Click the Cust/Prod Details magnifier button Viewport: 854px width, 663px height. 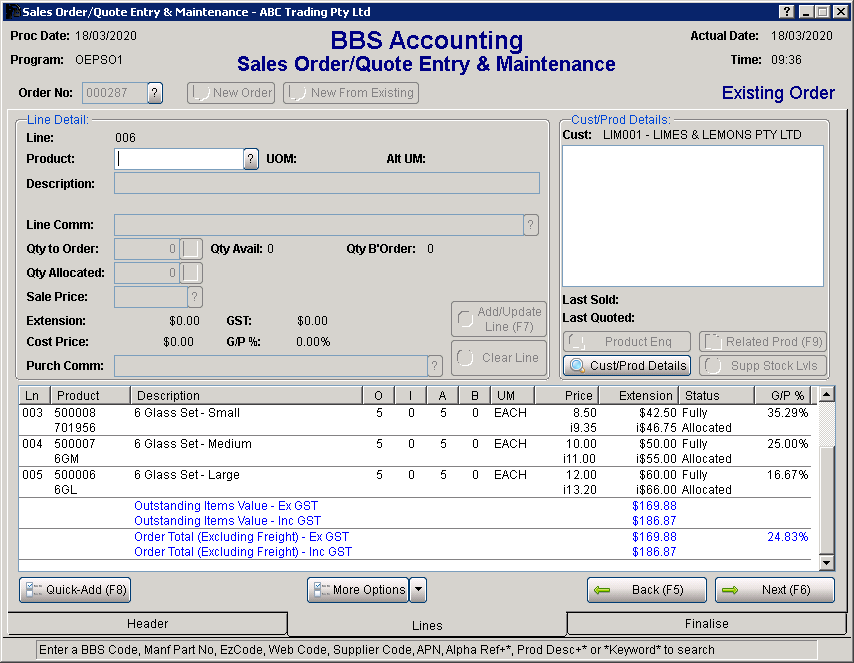[627, 366]
